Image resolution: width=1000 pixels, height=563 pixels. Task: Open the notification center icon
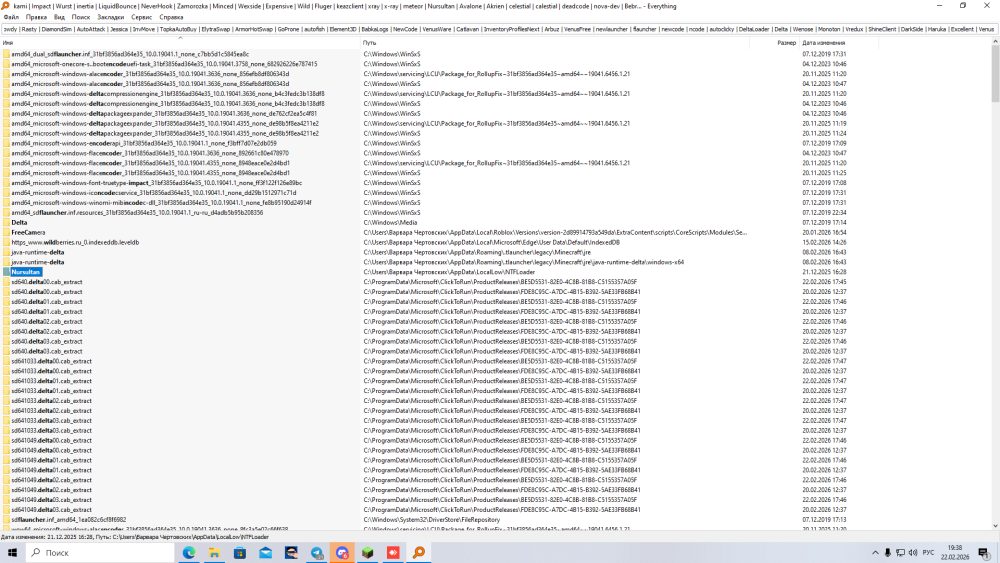point(984,553)
